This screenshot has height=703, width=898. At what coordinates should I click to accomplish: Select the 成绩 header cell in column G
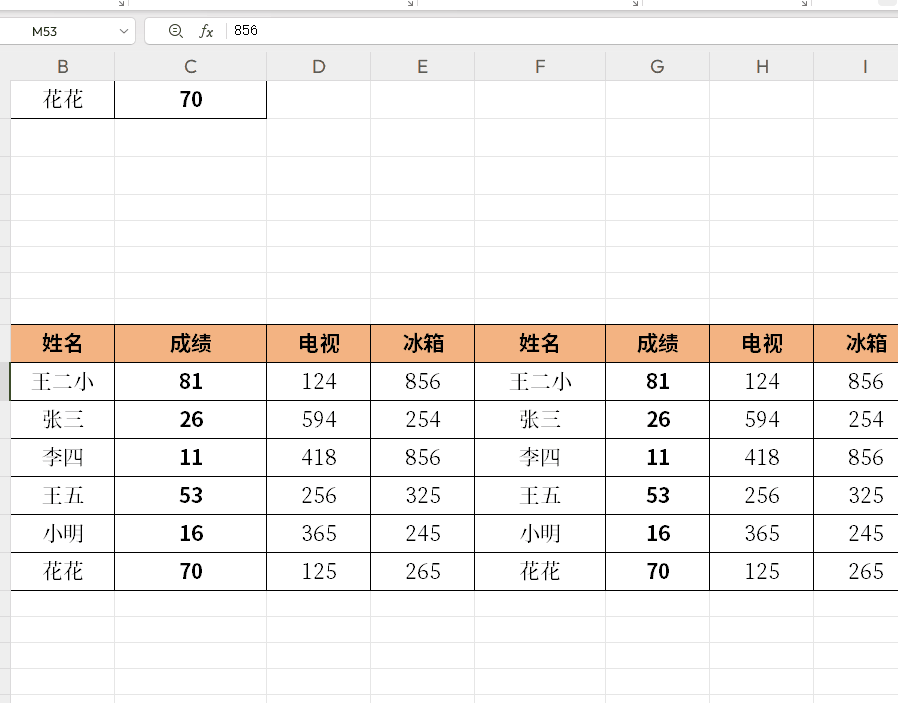coord(657,343)
